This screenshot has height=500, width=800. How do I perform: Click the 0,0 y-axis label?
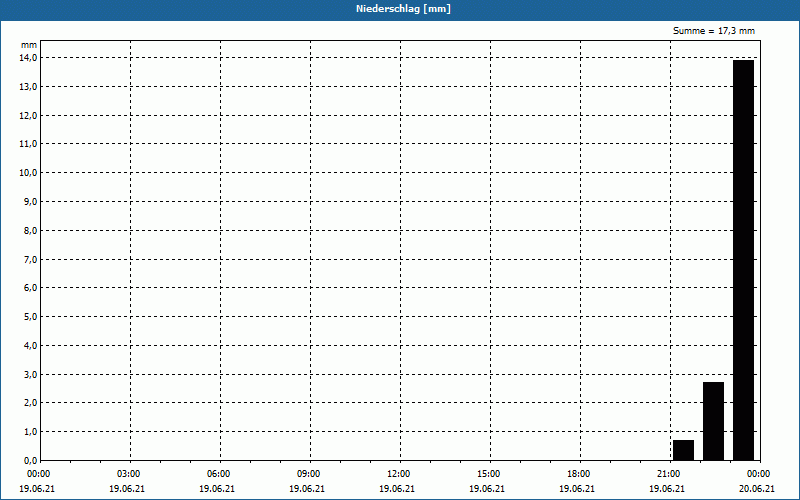pos(29,461)
